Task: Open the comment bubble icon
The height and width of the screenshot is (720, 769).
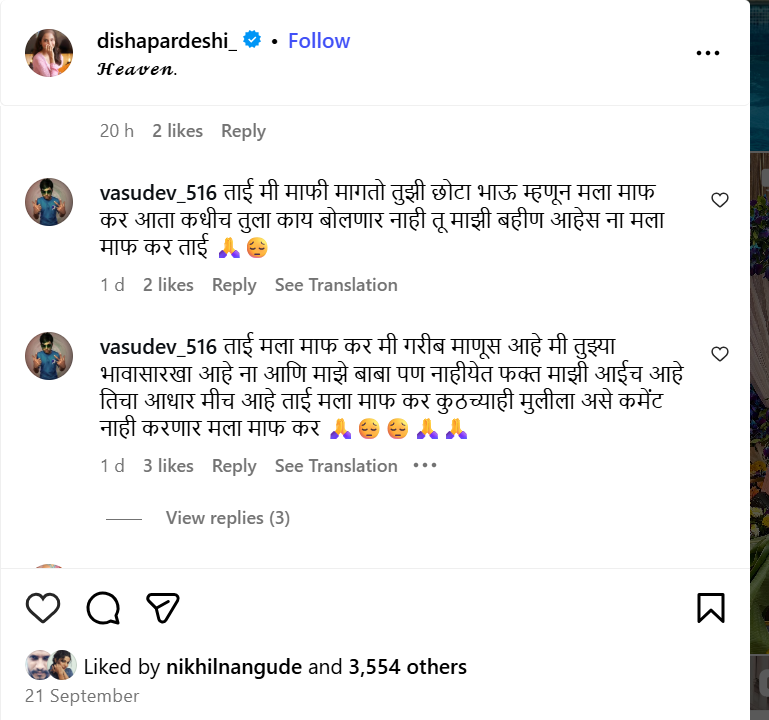Action: point(103,607)
